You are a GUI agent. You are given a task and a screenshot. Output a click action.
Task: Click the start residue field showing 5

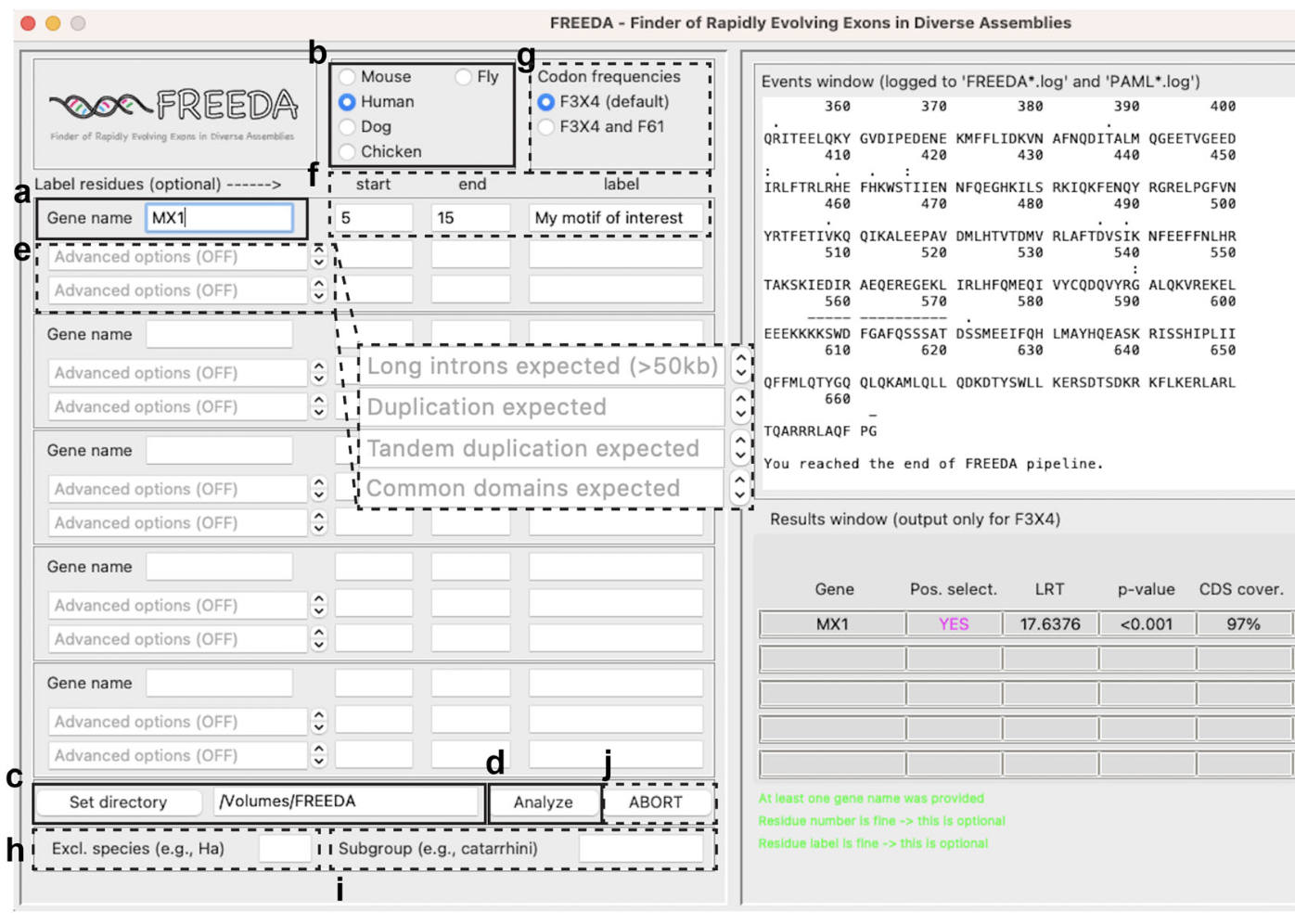(374, 217)
